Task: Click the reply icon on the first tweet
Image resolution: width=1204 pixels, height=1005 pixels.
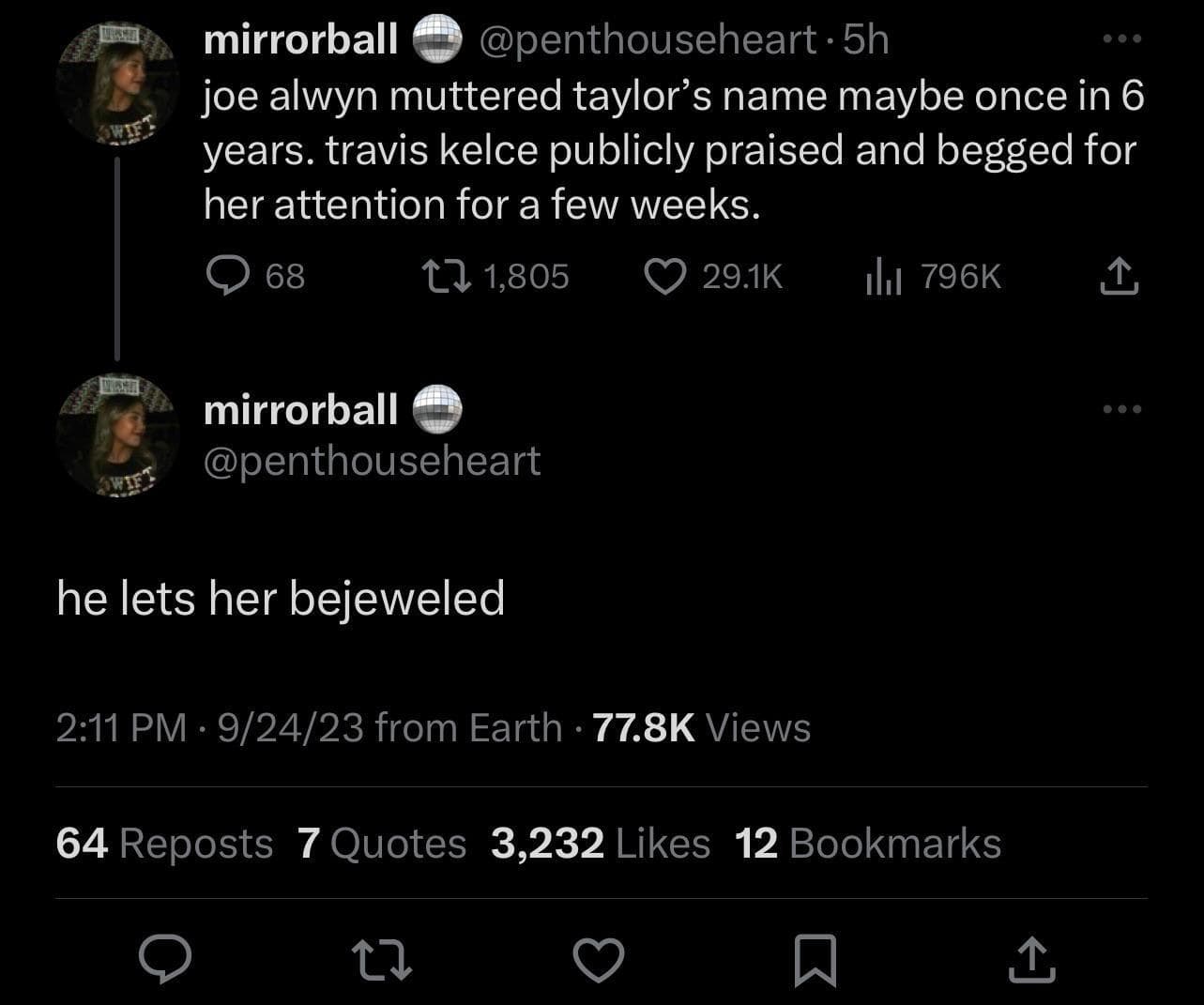Action: point(228,275)
